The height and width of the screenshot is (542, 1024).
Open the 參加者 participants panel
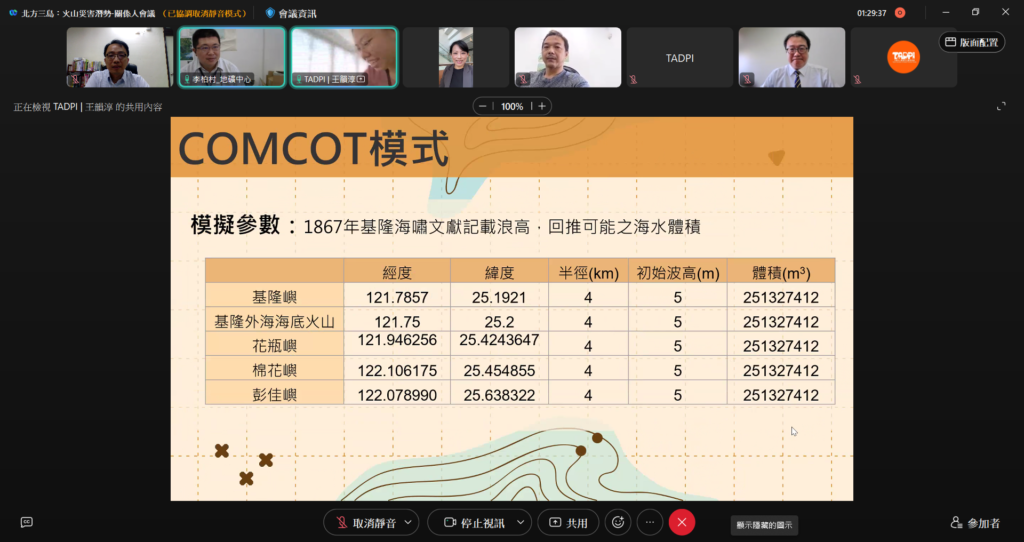click(x=976, y=523)
